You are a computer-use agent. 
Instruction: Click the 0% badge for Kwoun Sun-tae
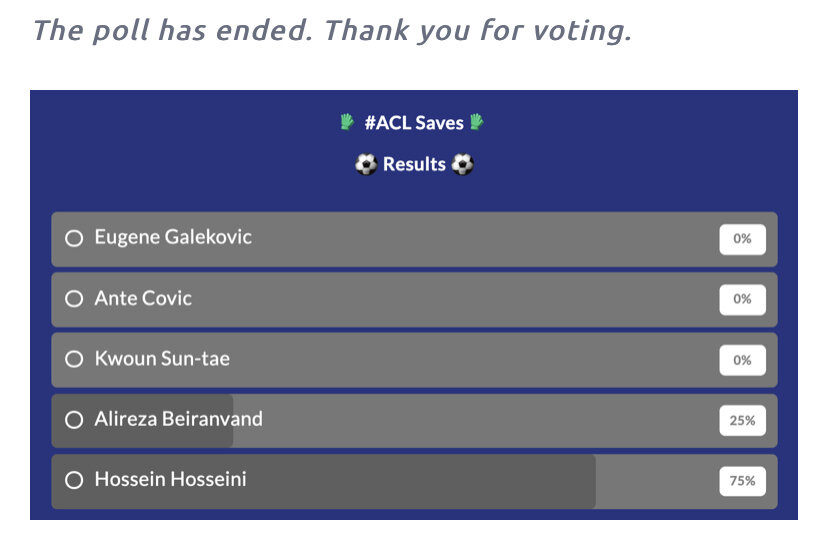tap(742, 360)
